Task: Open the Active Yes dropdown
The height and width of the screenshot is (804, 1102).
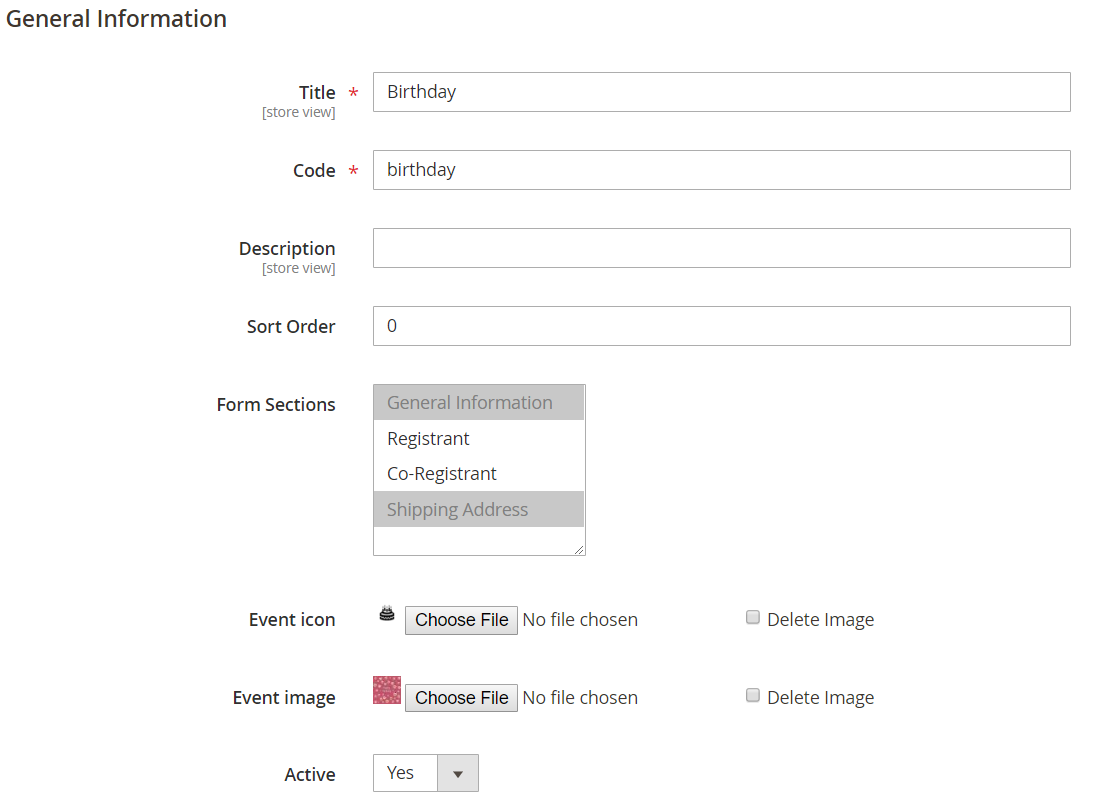Action: click(426, 773)
